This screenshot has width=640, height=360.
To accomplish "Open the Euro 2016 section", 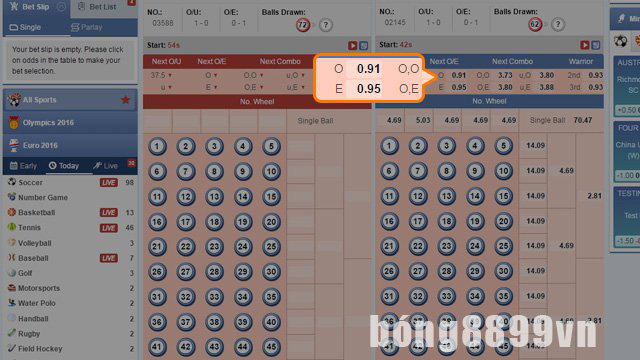I will 70,145.
